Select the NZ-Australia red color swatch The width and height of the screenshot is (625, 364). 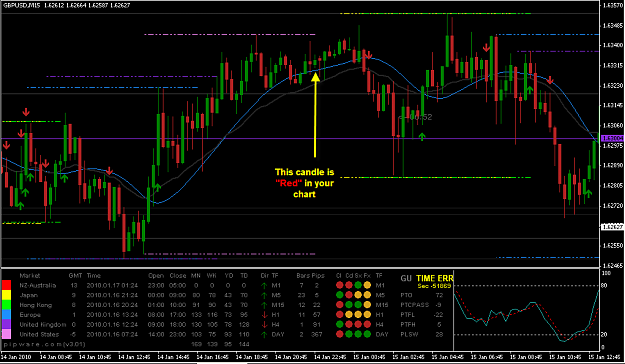pos(6,285)
